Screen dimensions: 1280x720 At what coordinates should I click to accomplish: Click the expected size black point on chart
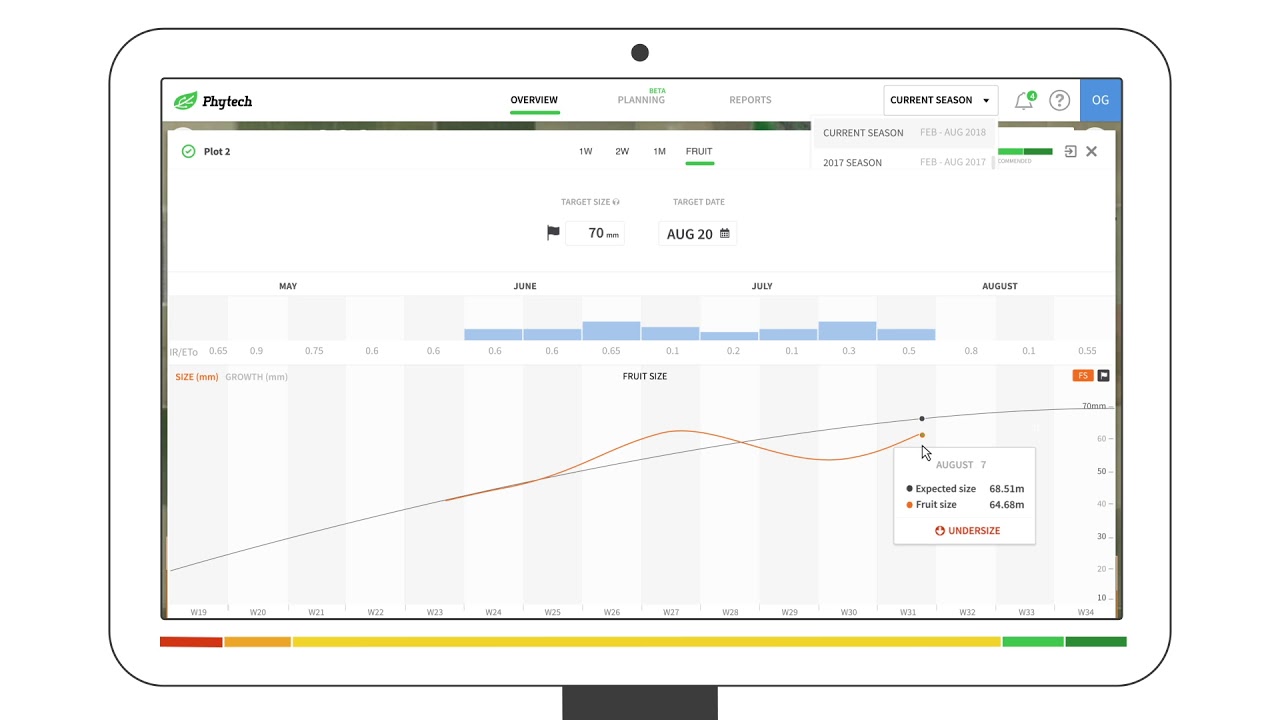click(922, 418)
